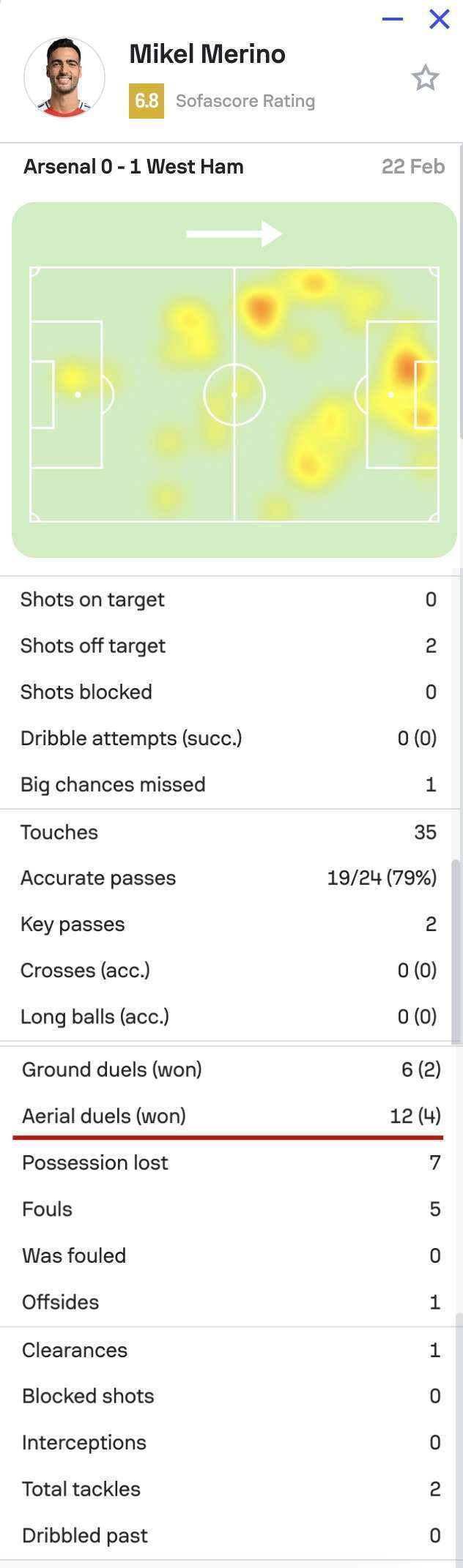
Task: Click the 22 Feb match date
Action: click(413, 167)
